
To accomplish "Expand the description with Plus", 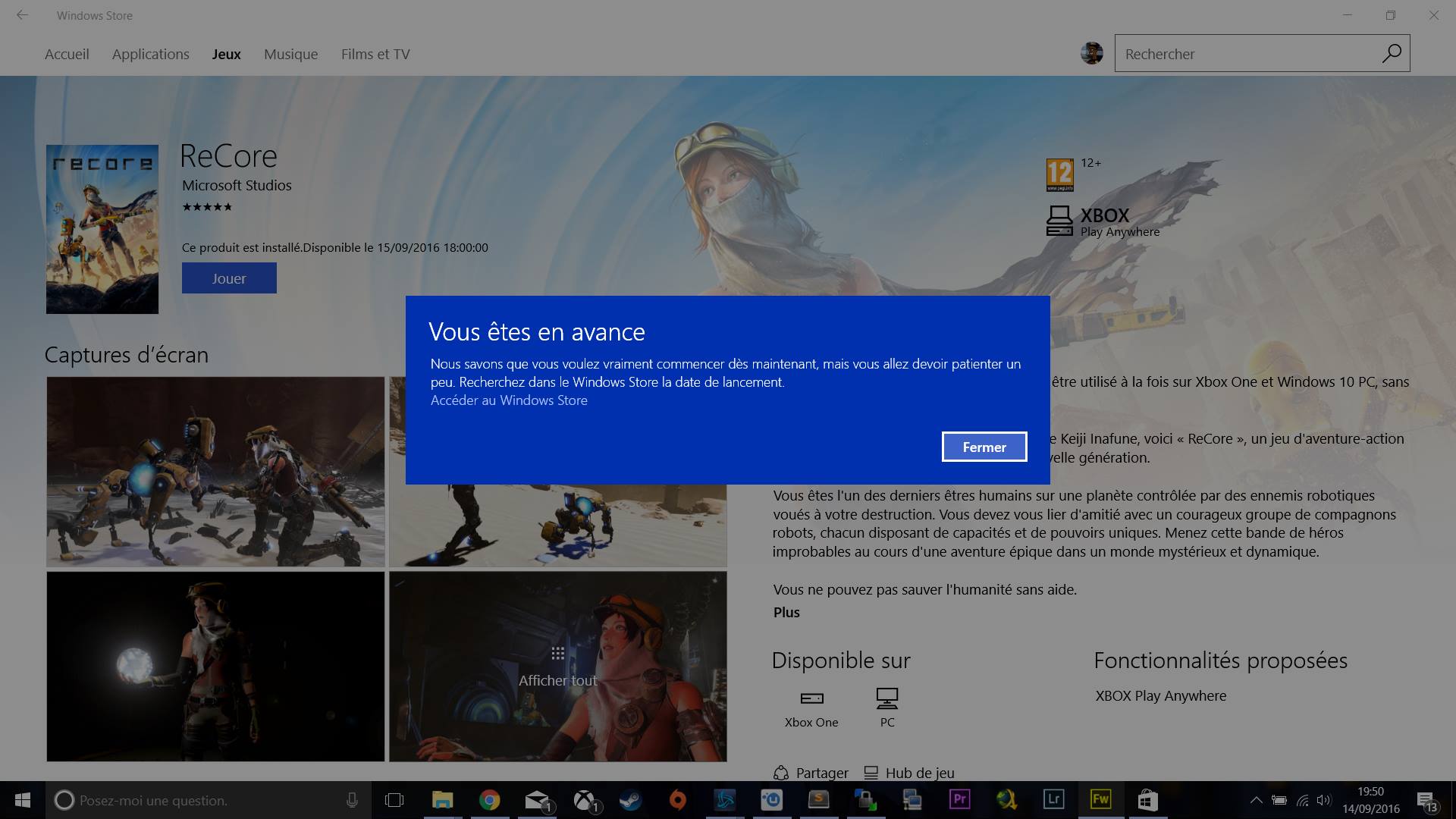I will [x=786, y=613].
